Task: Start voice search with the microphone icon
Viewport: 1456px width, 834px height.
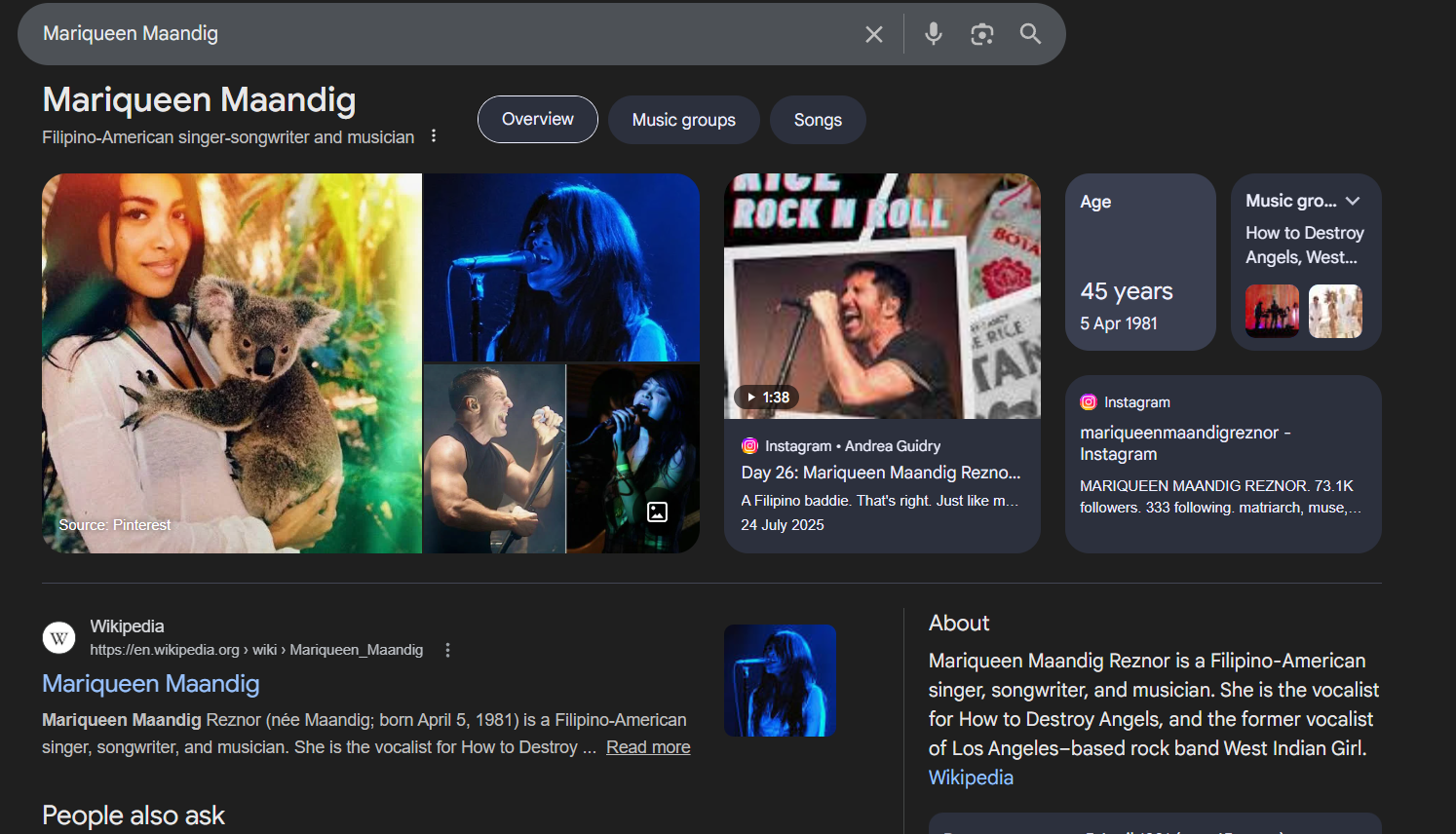Action: coord(934,34)
